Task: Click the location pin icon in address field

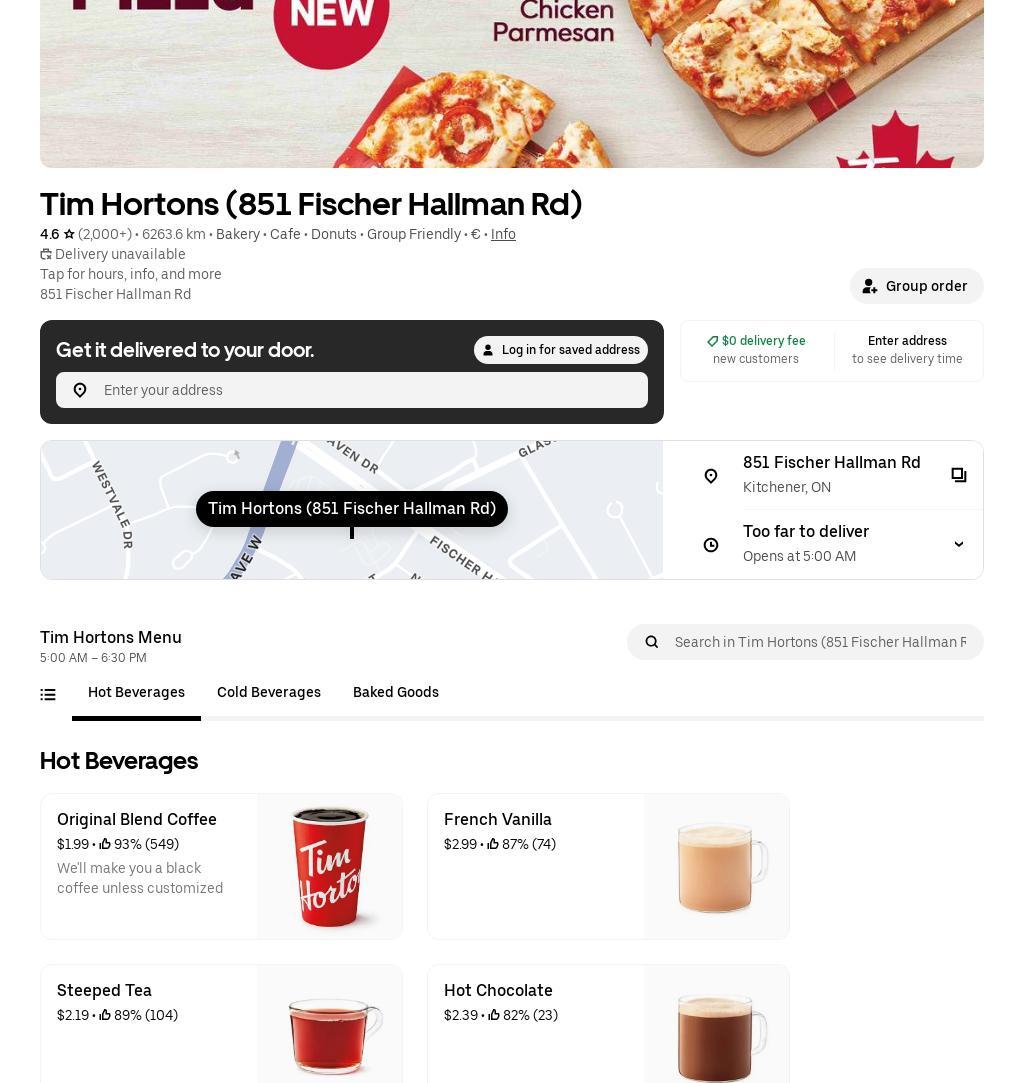Action: (80, 390)
